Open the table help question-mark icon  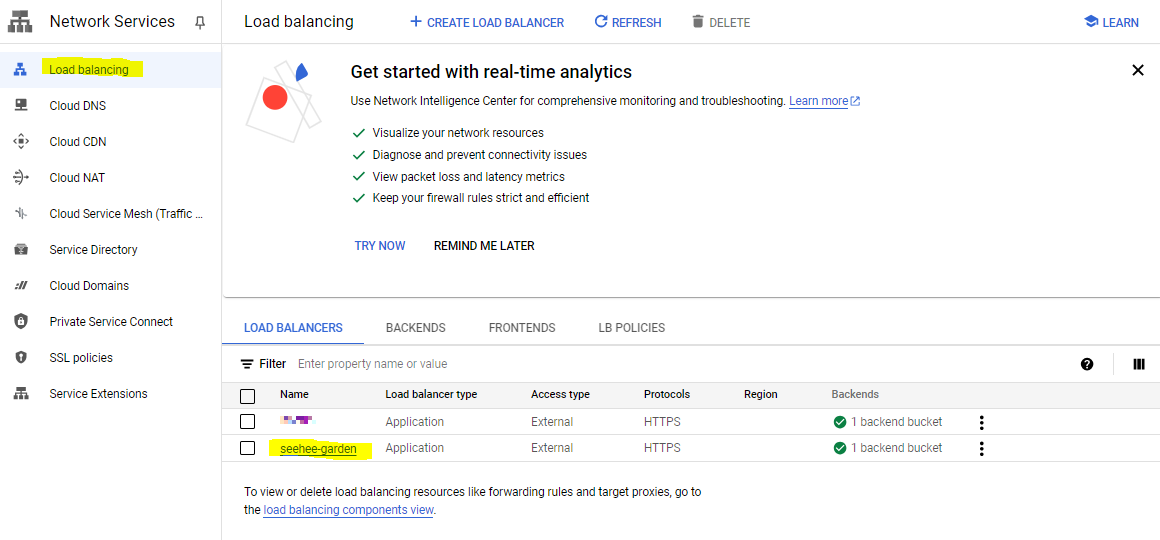tap(1087, 364)
